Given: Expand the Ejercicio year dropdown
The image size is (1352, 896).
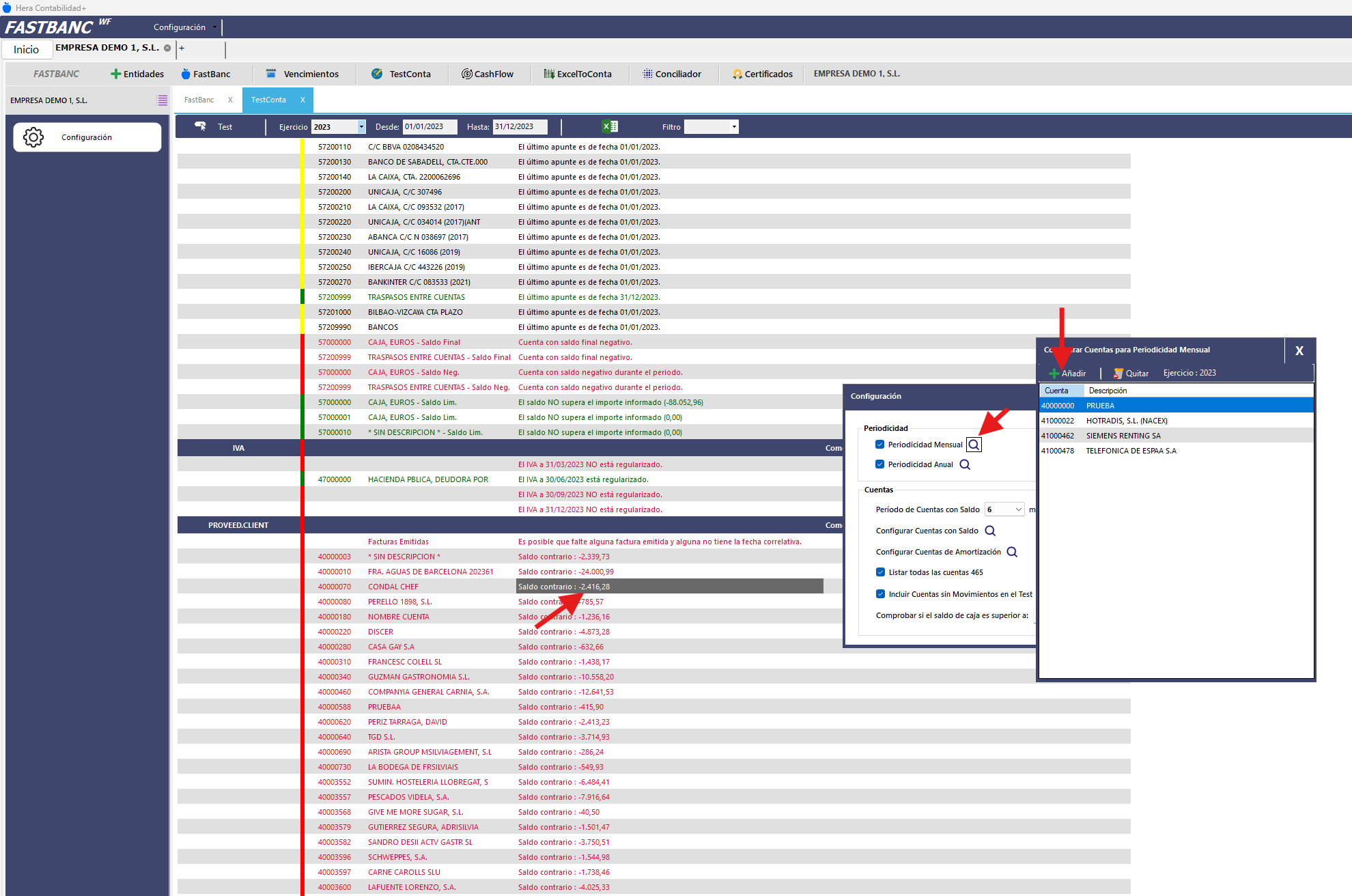Looking at the screenshot, I should [361, 127].
